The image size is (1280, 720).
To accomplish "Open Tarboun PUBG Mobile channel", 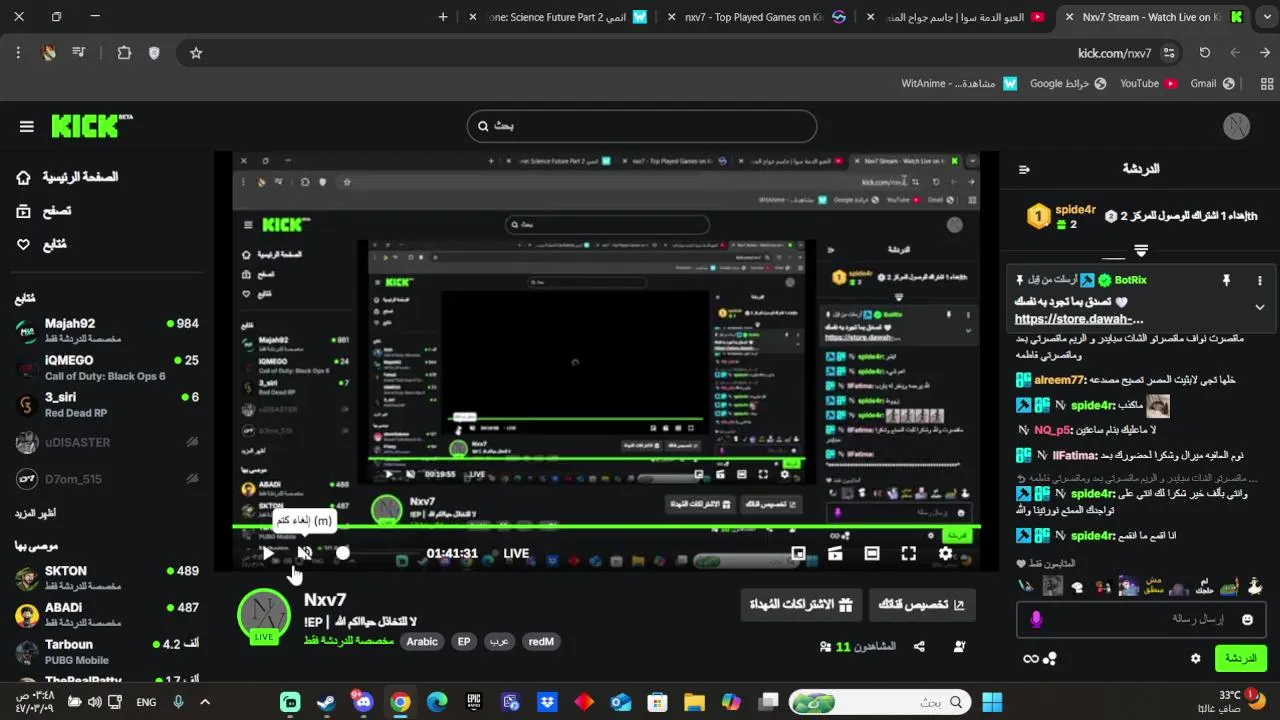I will (107, 651).
